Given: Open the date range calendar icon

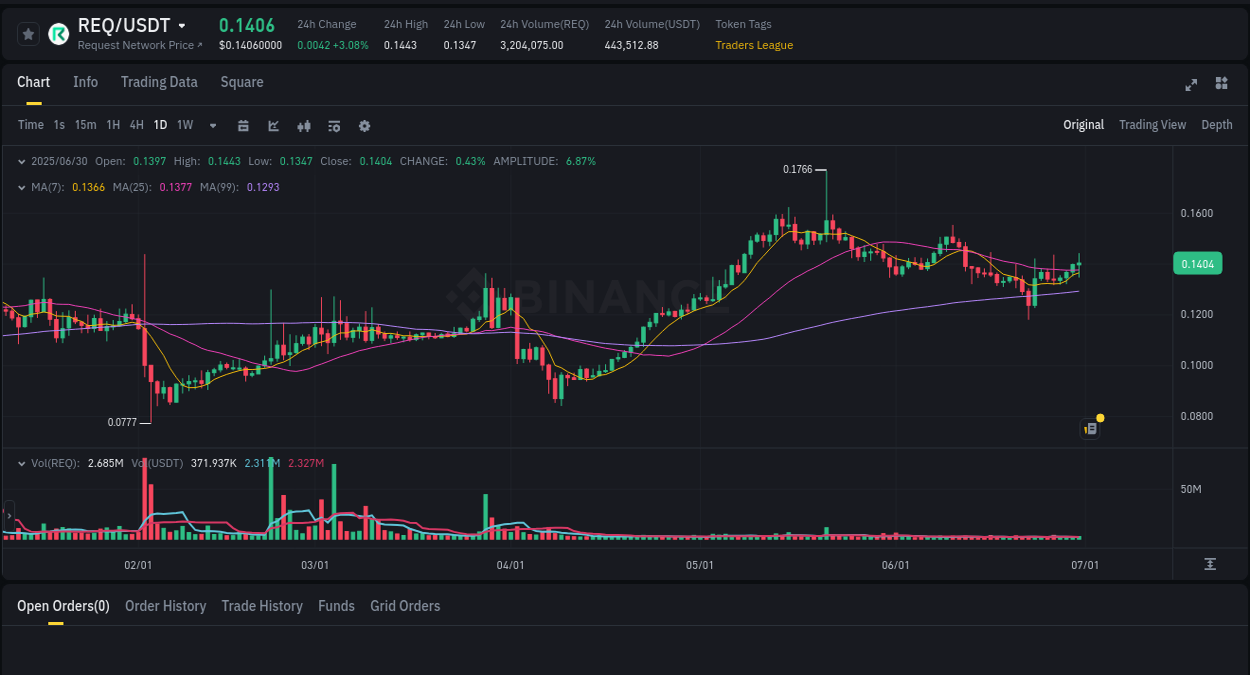Looking at the screenshot, I should (243, 125).
